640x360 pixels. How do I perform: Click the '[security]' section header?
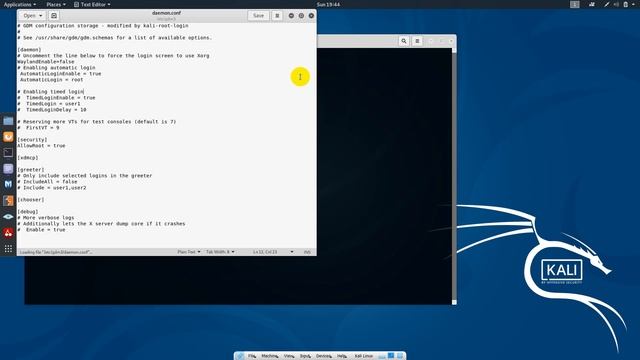pyautogui.click(x=32, y=140)
